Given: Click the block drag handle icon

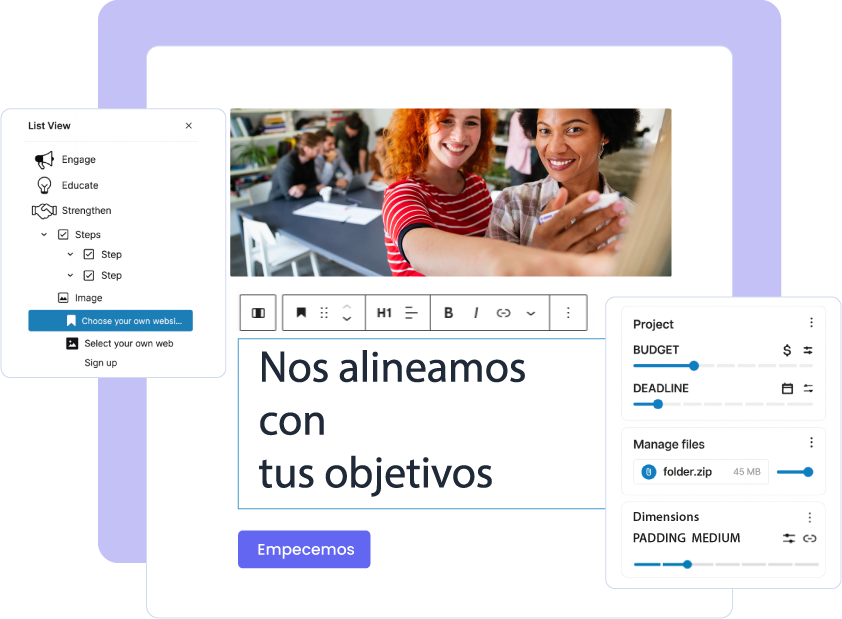Looking at the screenshot, I should coord(324,313).
